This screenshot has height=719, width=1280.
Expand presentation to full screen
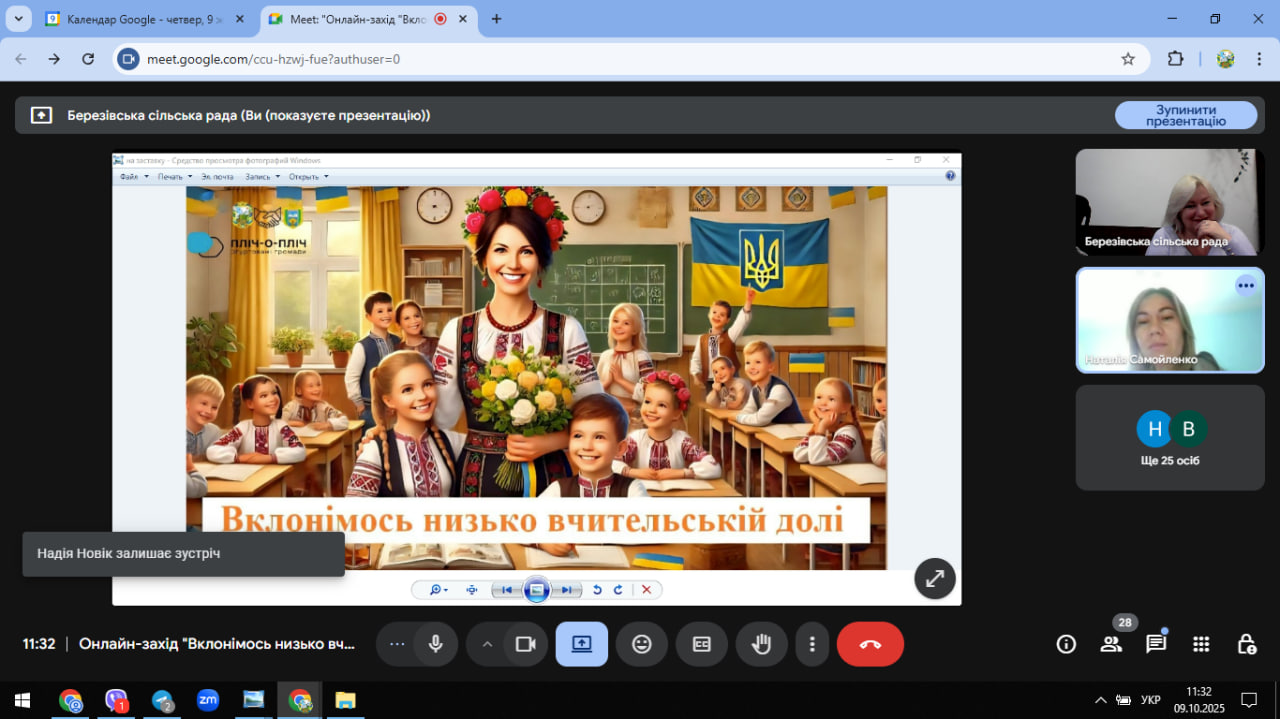point(934,578)
